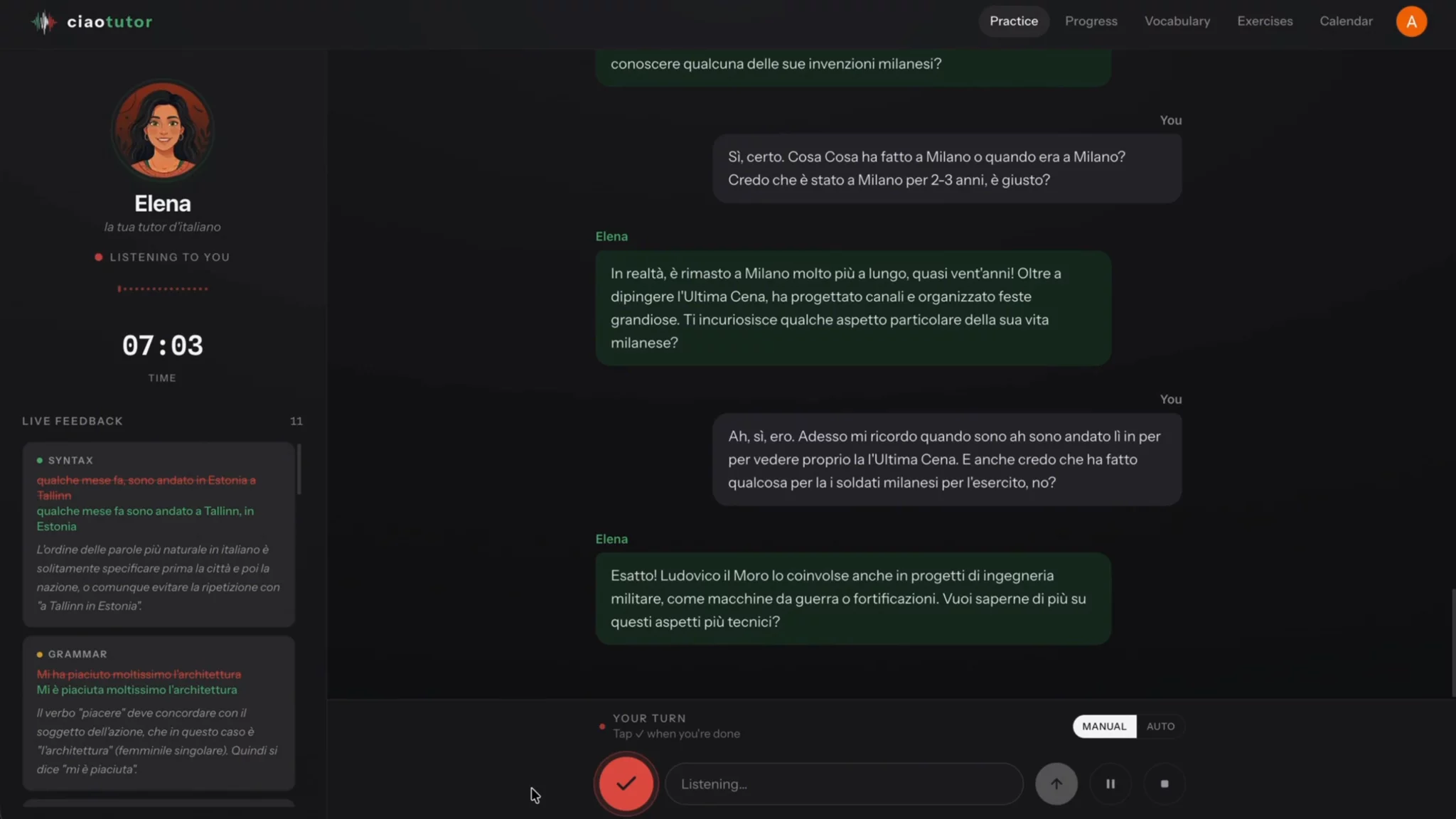Switch to AUTO turn mode

click(1160, 726)
